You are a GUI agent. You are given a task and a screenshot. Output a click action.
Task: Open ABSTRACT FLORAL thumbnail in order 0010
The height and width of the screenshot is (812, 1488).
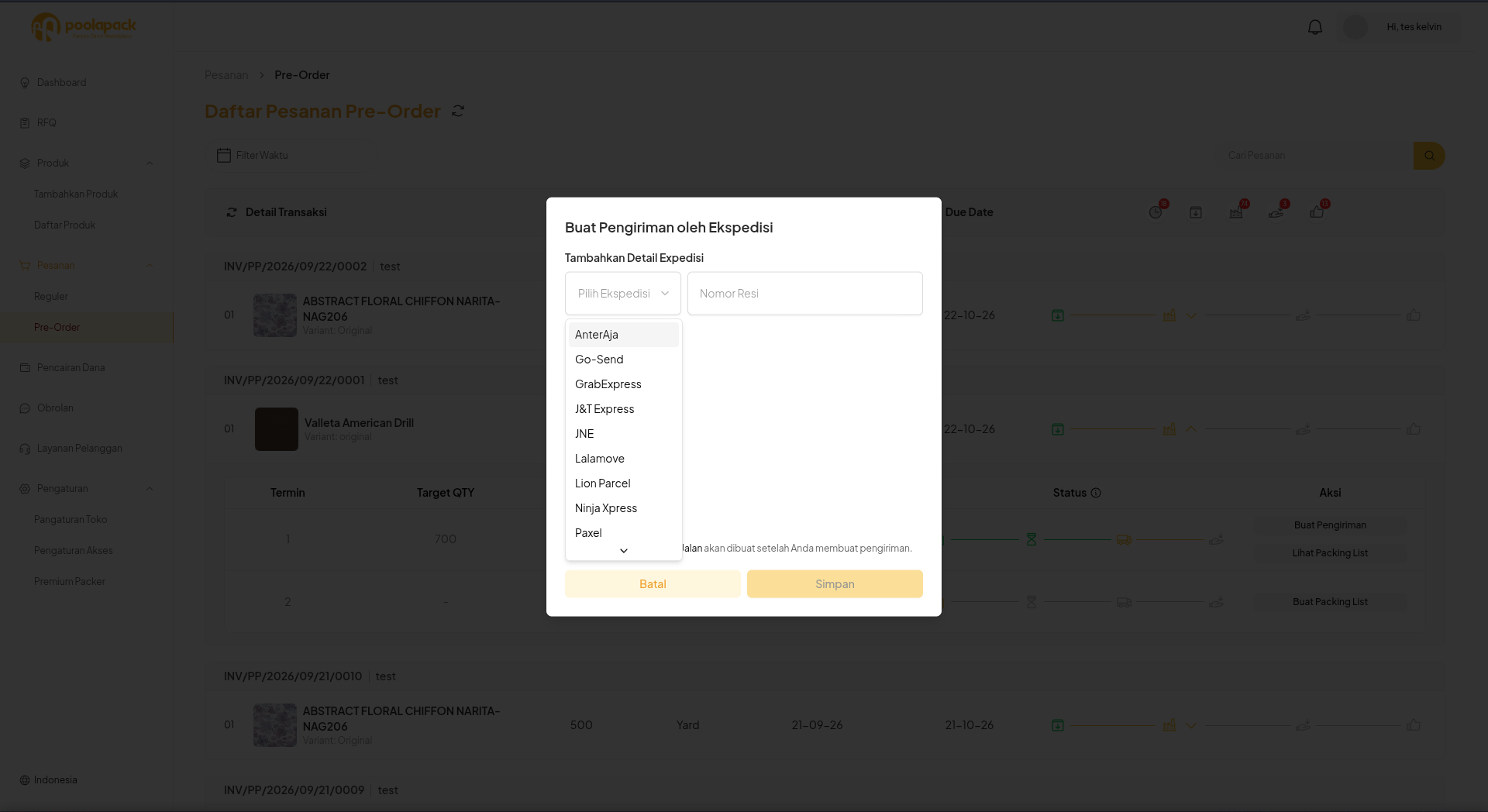tap(275, 725)
